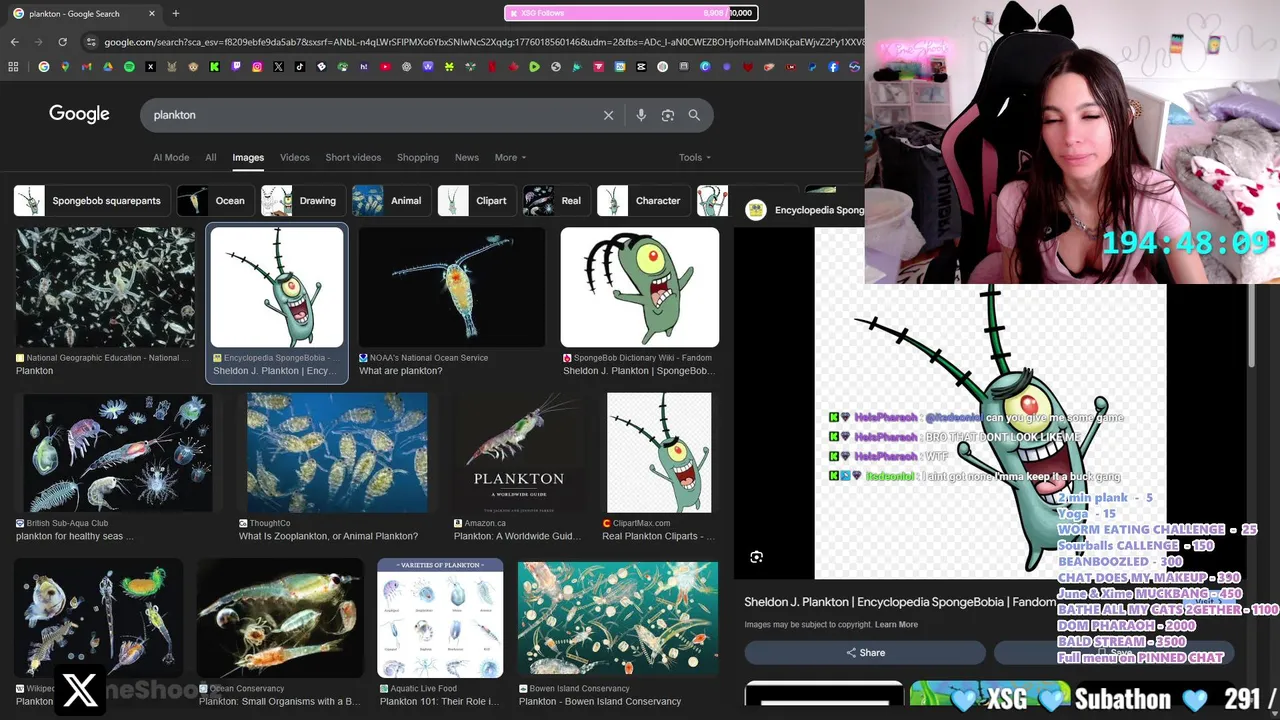Screen dimensions: 1280x720
Task: Select the plankton - Google Search browser tab
Action: click(85, 13)
